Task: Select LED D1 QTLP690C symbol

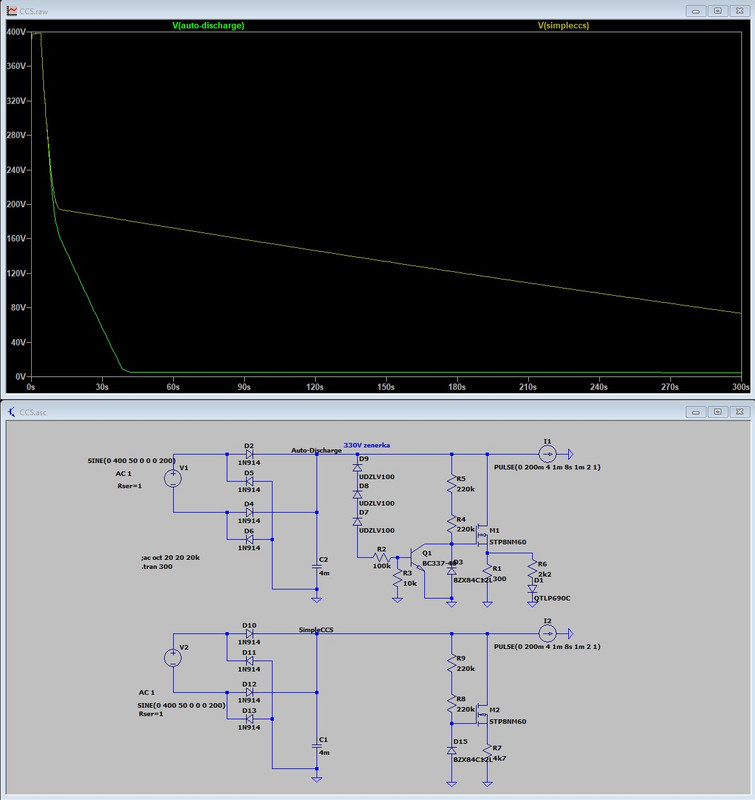Action: (533, 589)
